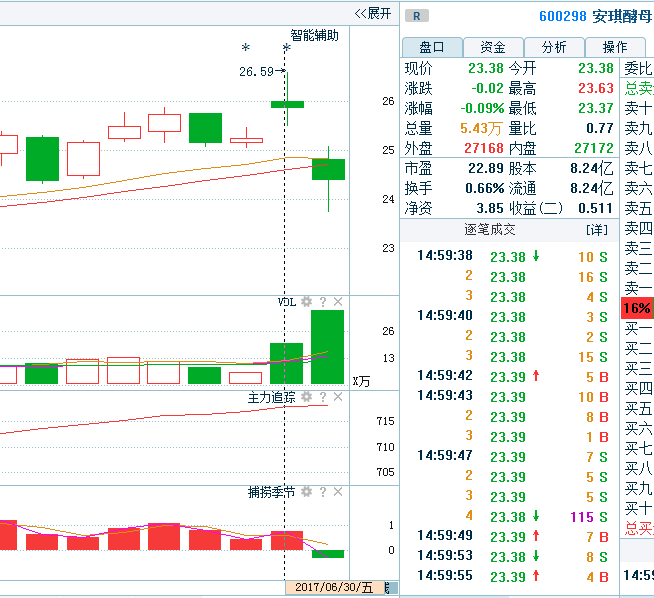Open the 资金 tab

492,47
